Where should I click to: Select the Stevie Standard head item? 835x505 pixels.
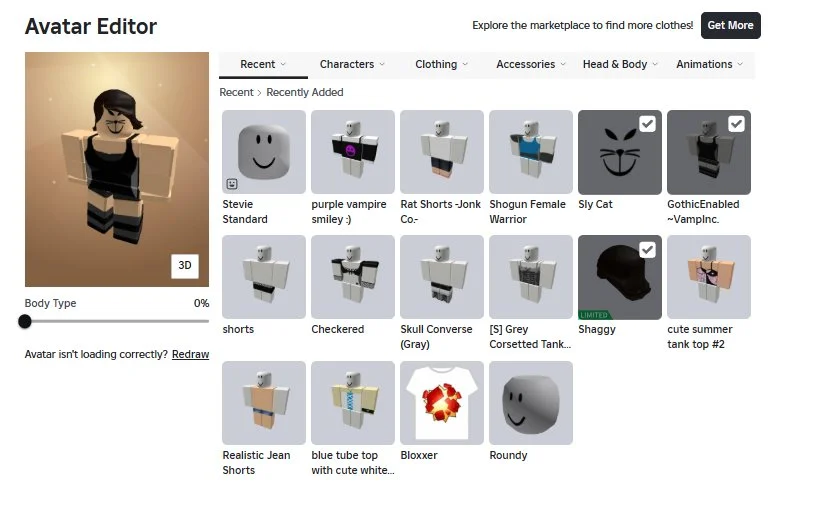[264, 152]
